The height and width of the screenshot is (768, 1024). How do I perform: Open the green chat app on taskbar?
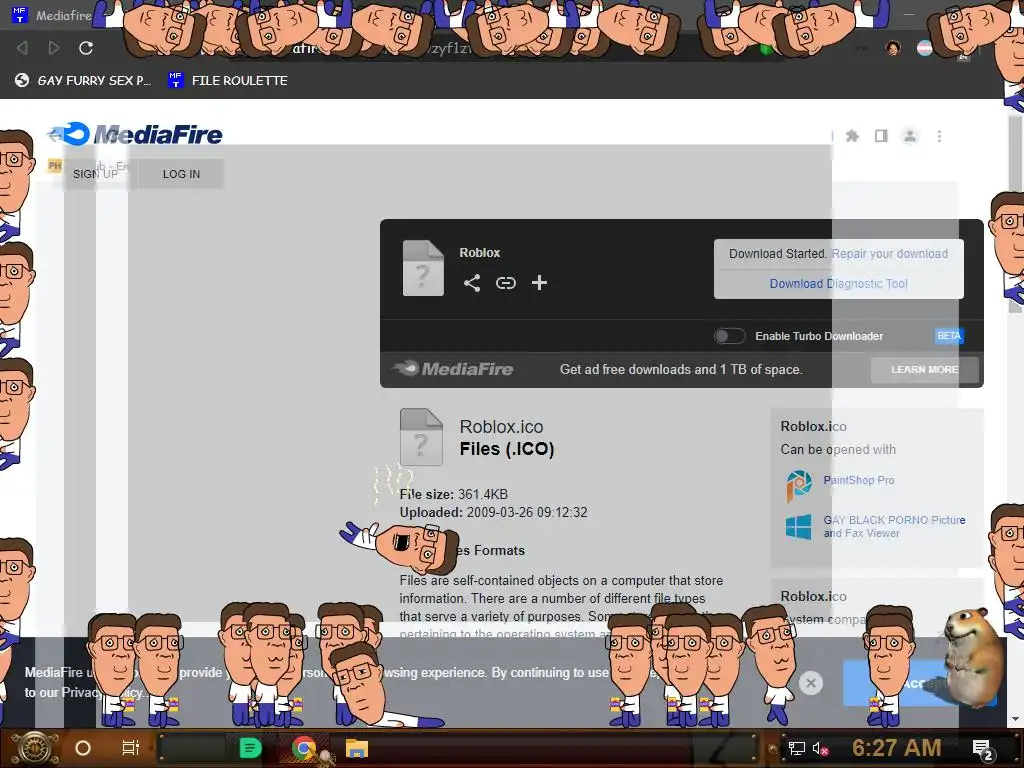pos(250,748)
